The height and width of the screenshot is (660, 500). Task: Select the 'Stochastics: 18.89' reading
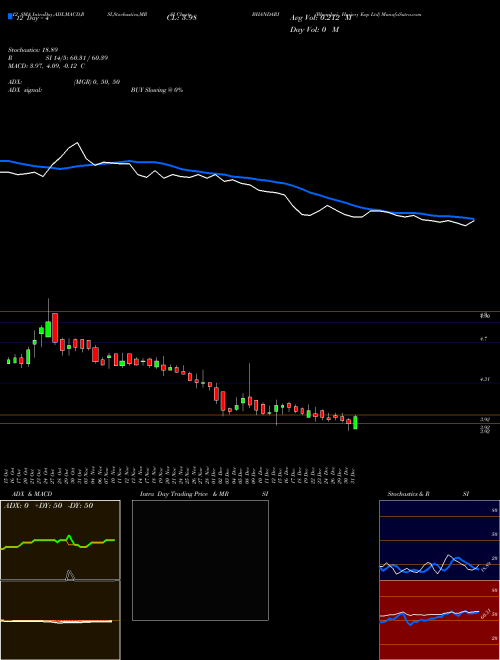click(x=33, y=50)
